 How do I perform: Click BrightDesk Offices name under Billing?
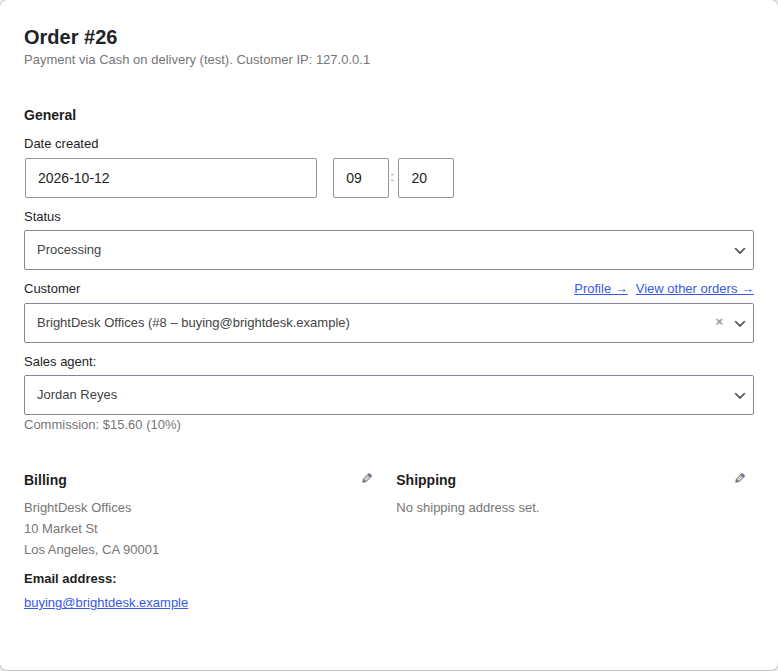coord(78,508)
